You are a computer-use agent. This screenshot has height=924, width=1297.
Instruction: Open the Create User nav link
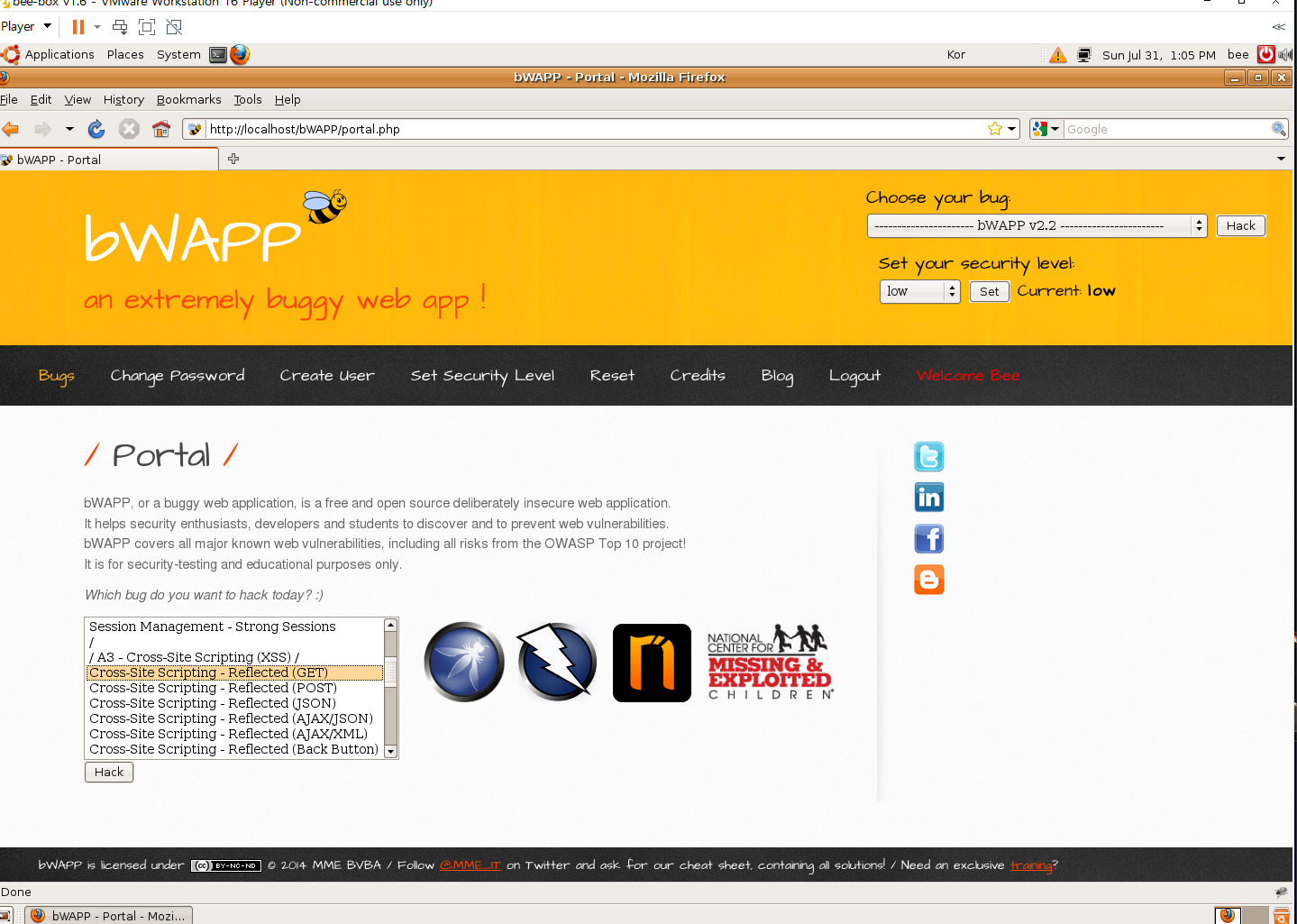pyautogui.click(x=327, y=375)
